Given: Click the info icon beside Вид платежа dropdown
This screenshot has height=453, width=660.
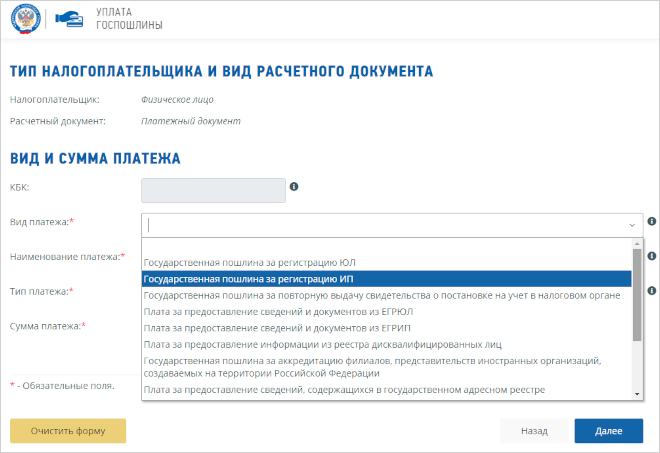Looking at the screenshot, I should pos(652,221).
